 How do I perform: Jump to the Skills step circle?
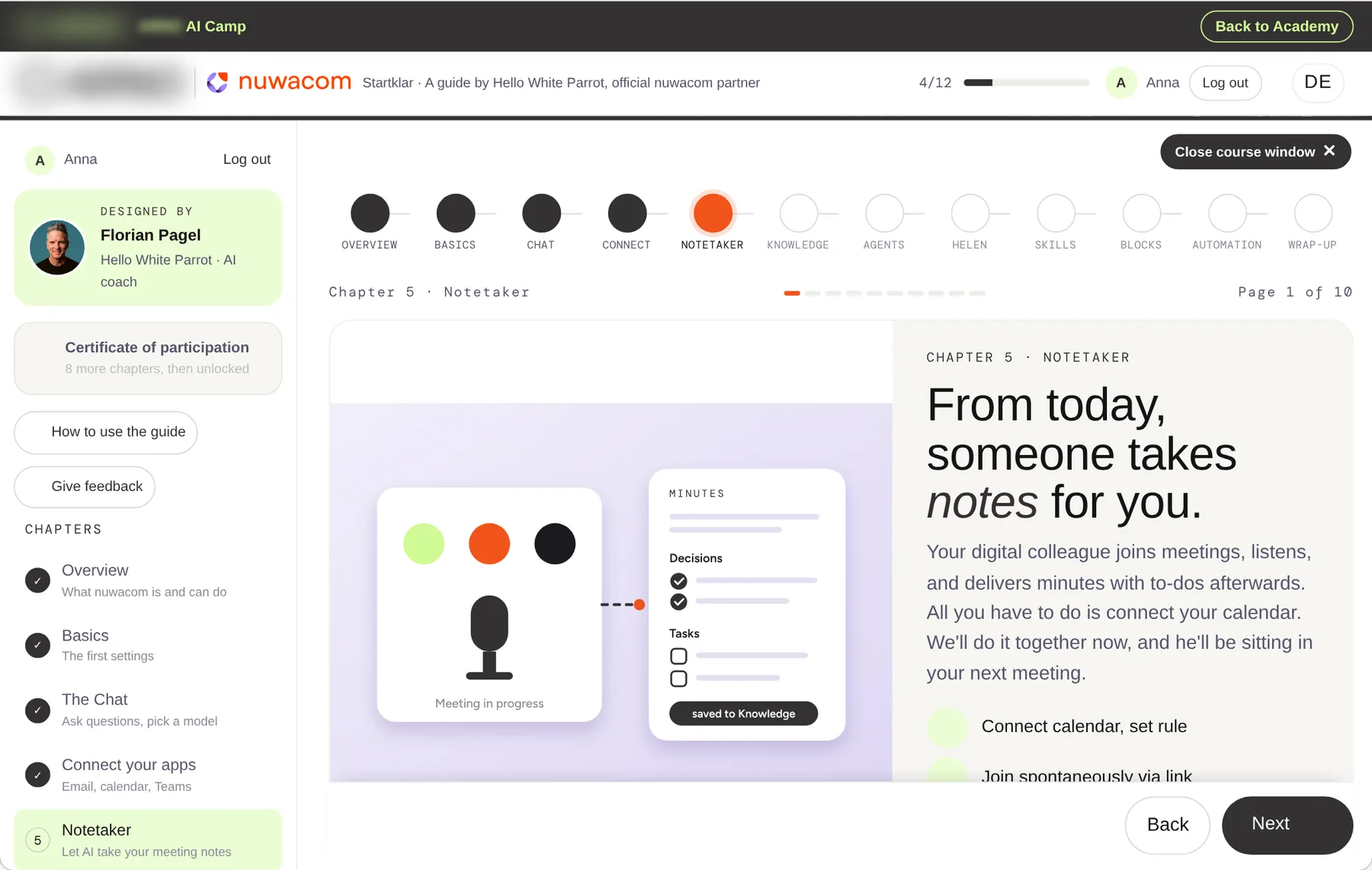(1056, 213)
